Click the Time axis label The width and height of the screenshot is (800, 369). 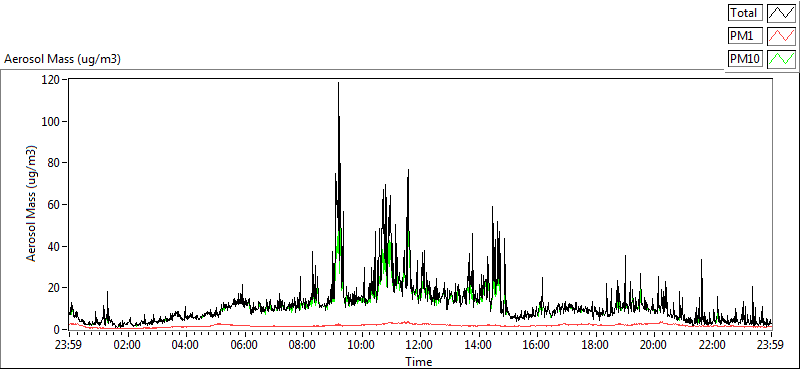tap(419, 362)
